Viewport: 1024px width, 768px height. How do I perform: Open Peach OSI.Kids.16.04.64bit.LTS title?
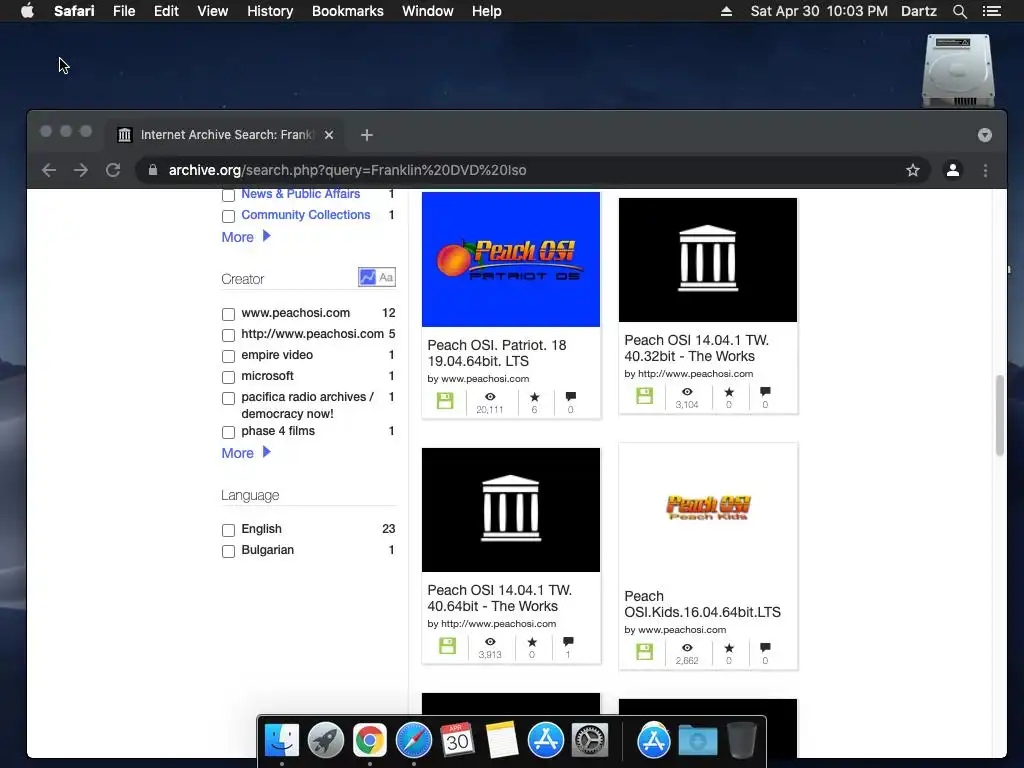click(x=702, y=604)
